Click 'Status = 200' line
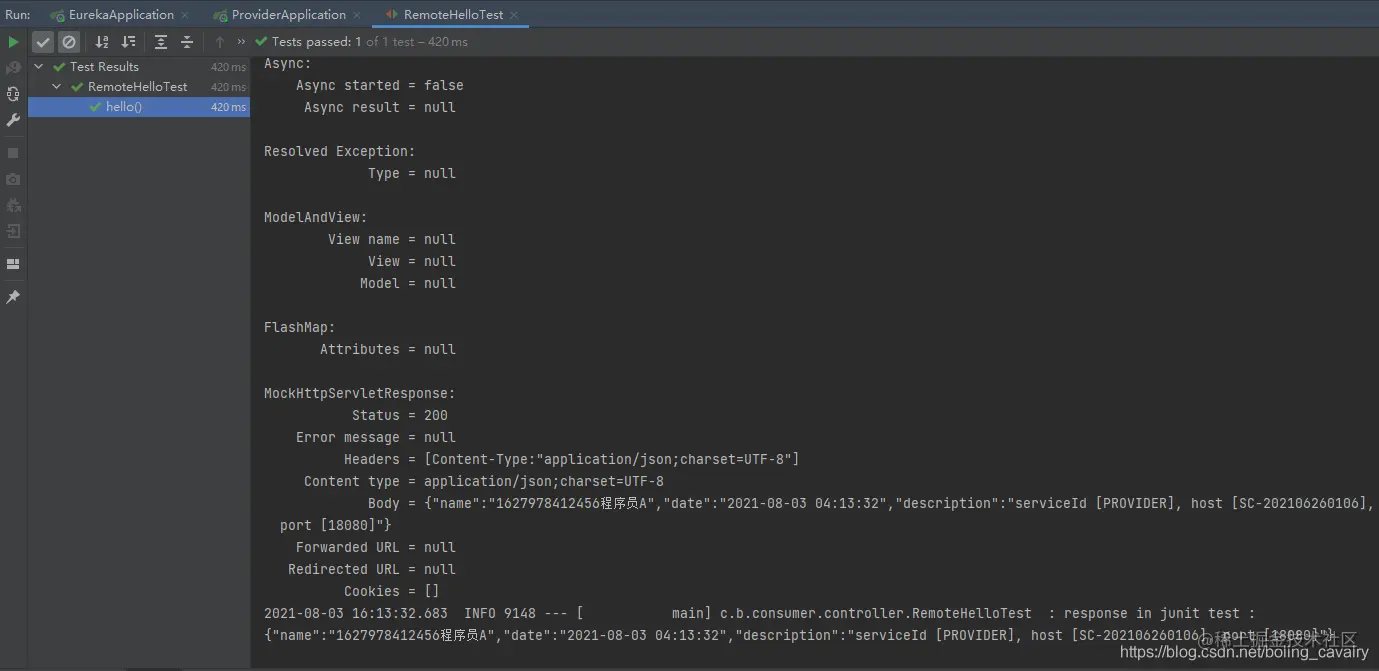1379x671 pixels. click(x=400, y=415)
